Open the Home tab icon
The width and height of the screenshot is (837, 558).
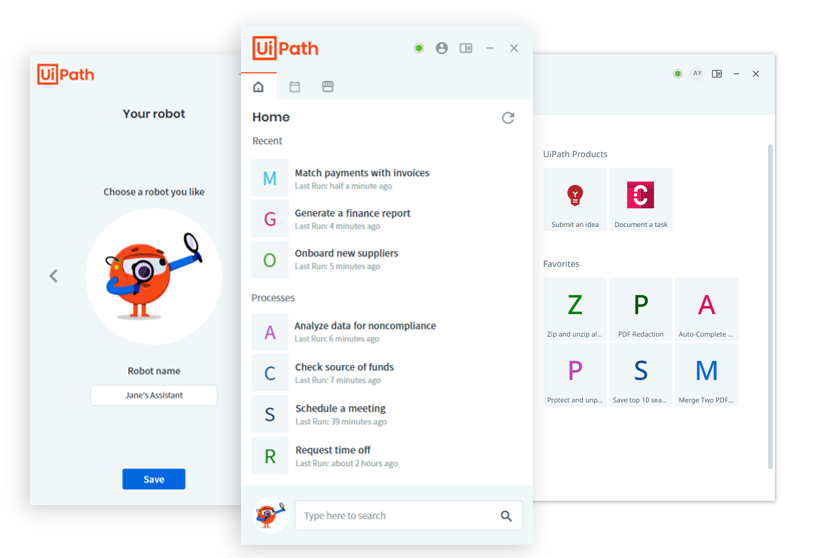coord(258,87)
